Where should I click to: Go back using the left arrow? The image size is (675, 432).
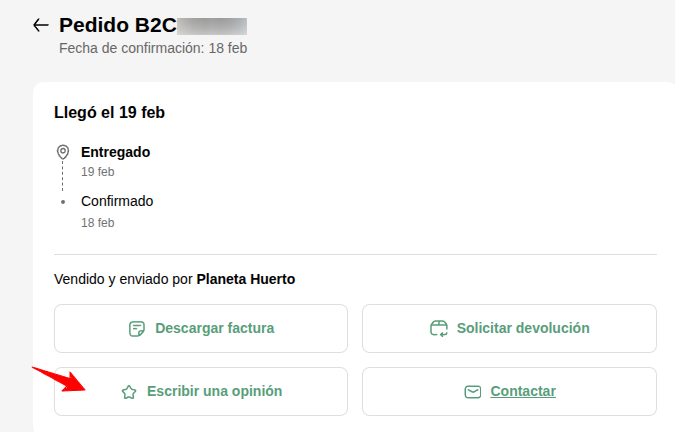[41, 25]
